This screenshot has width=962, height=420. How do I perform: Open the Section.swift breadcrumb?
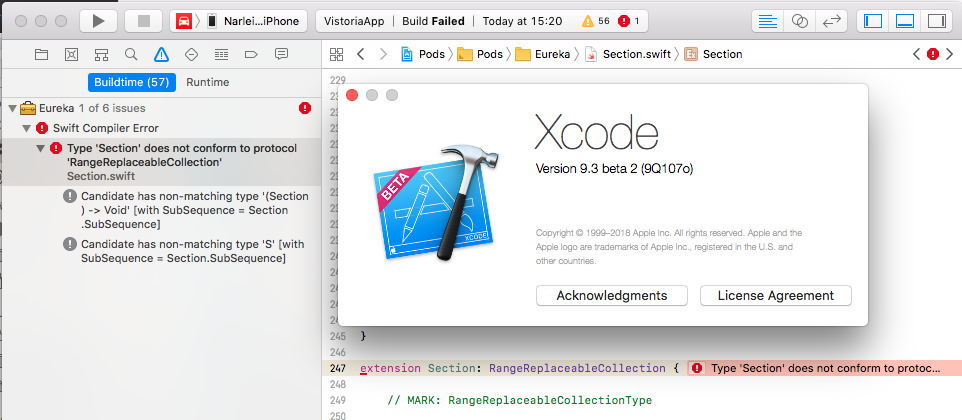[x=628, y=54]
